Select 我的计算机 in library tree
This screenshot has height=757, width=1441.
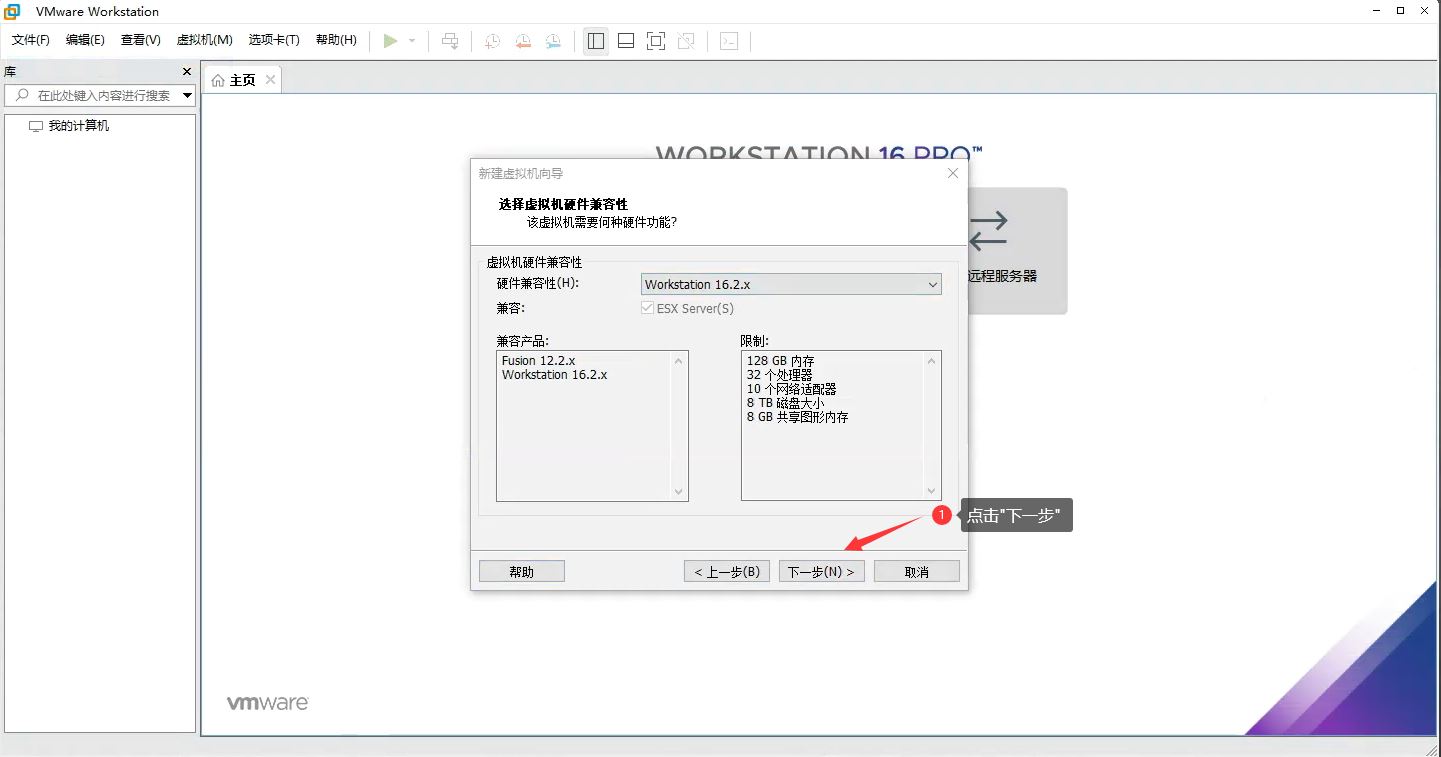79,126
